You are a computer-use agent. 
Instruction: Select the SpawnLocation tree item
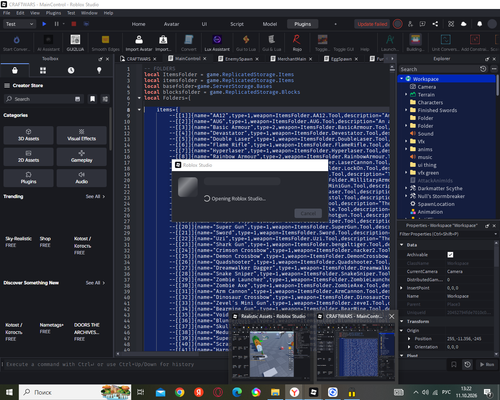point(436,204)
